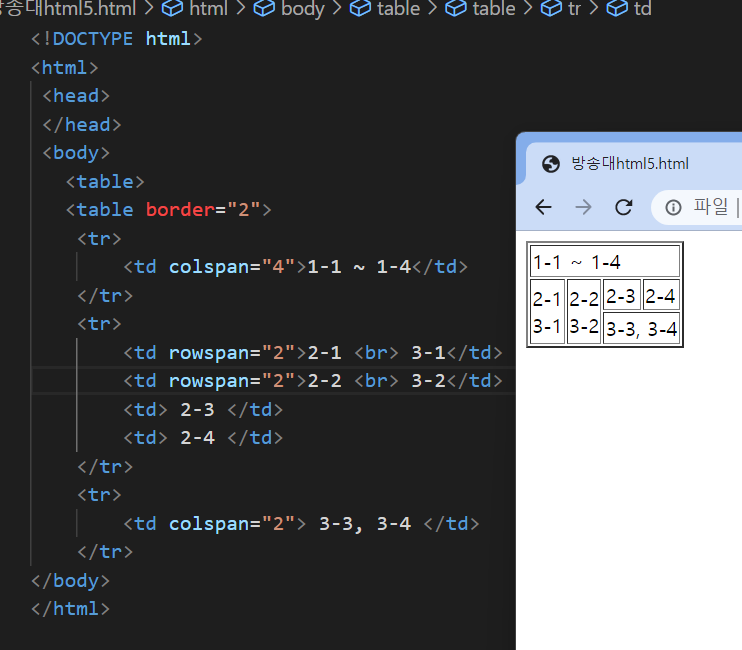Click the cube icon before td breadcrumb
The width and height of the screenshot is (742, 650).
tap(617, 9)
